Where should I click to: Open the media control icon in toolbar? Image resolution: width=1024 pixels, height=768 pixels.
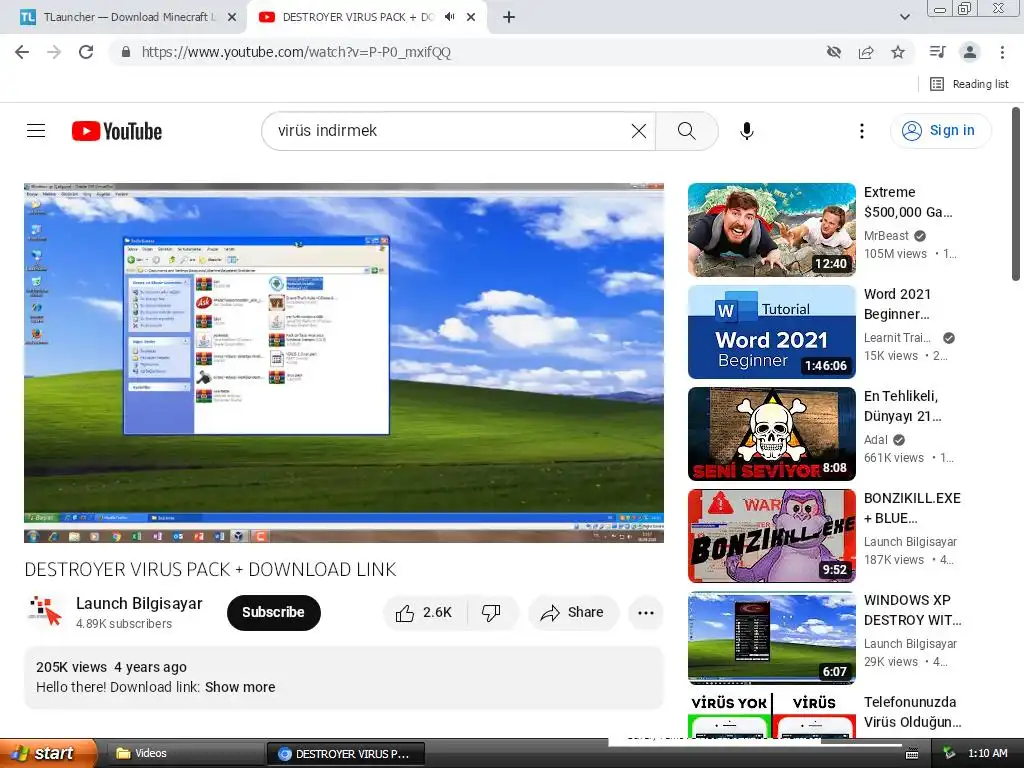pos(937,52)
